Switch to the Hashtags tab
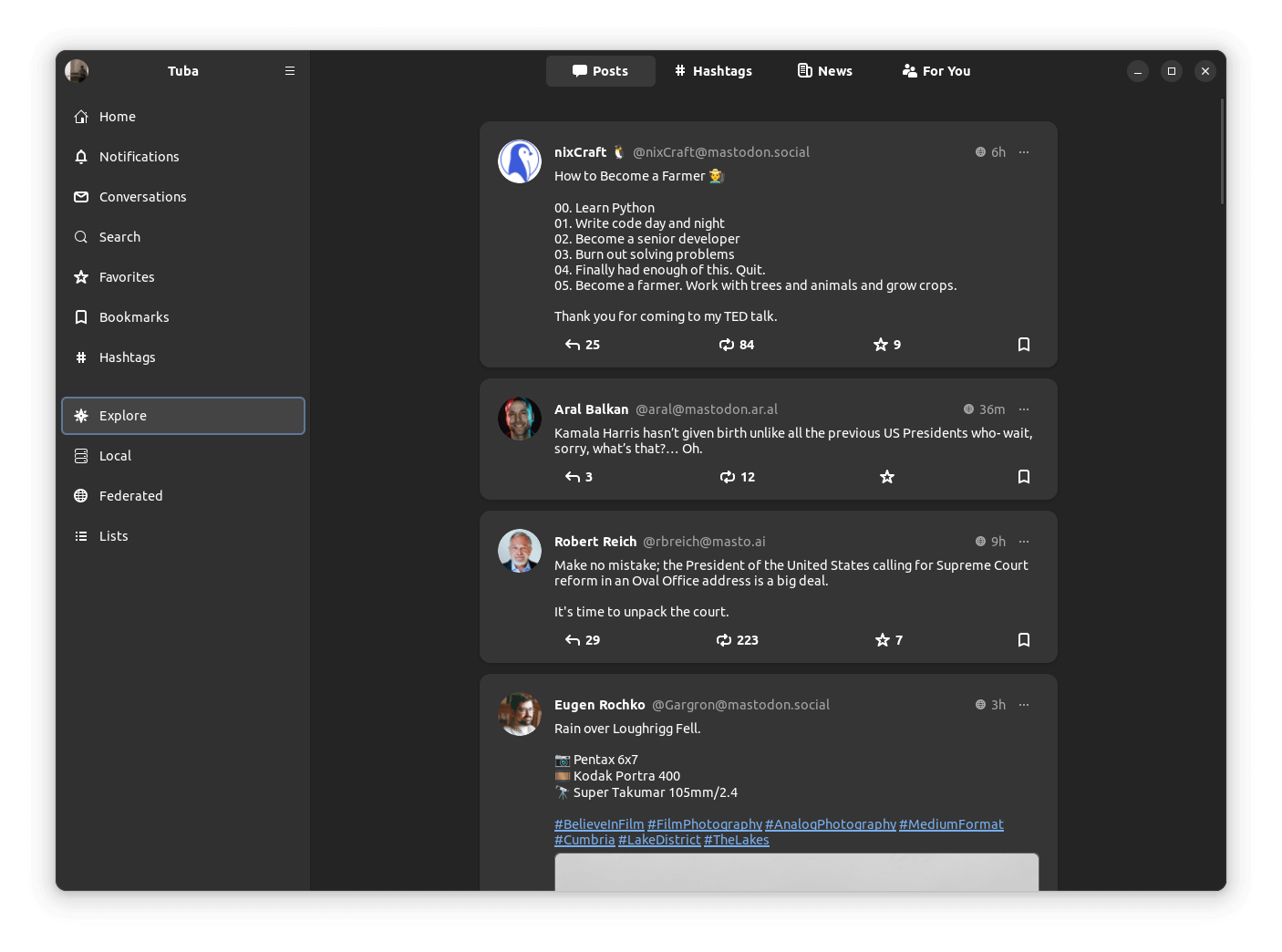 click(713, 71)
